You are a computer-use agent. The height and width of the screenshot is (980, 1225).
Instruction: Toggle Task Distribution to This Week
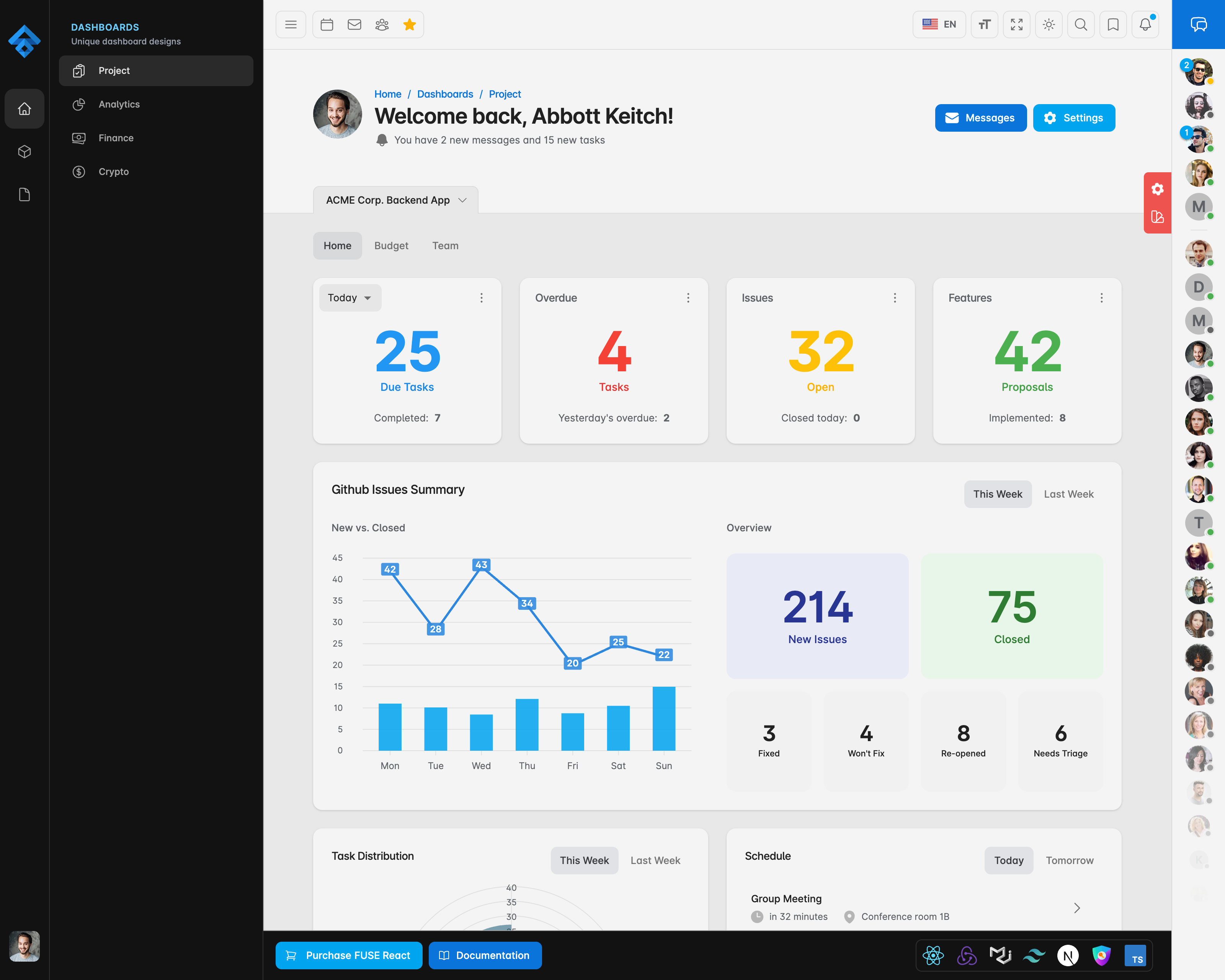(x=584, y=860)
